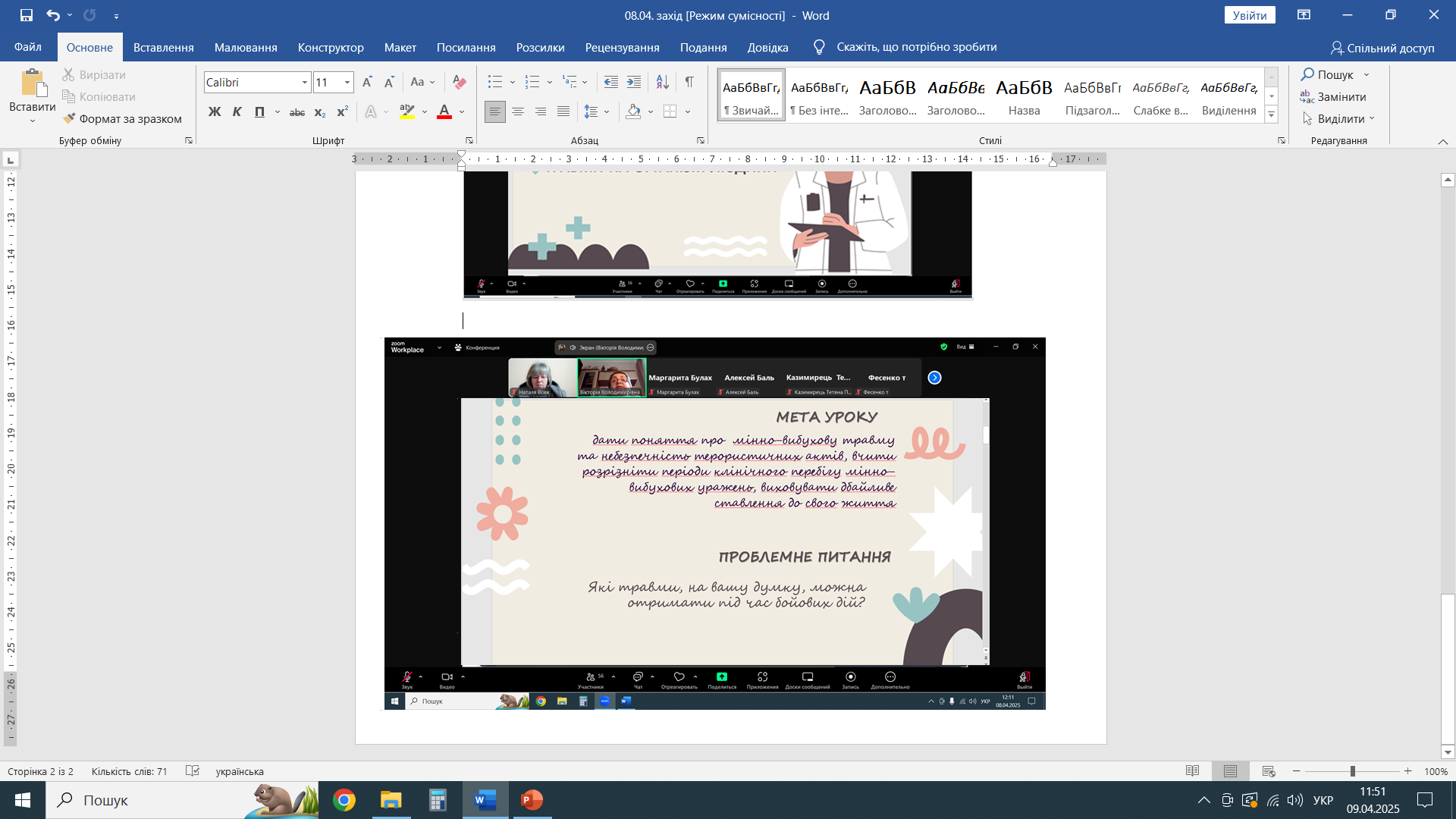Click the Sort paragraphs icon
This screenshot has height=819, width=1456.
tap(662, 82)
